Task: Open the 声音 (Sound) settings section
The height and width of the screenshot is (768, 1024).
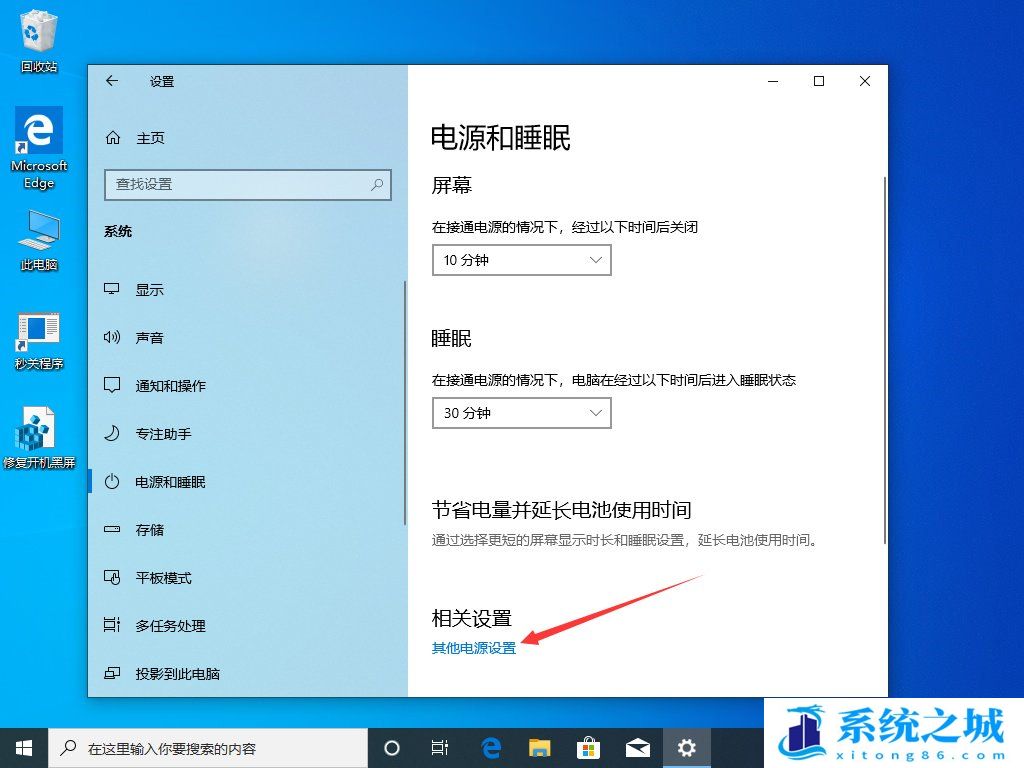Action: pos(150,337)
